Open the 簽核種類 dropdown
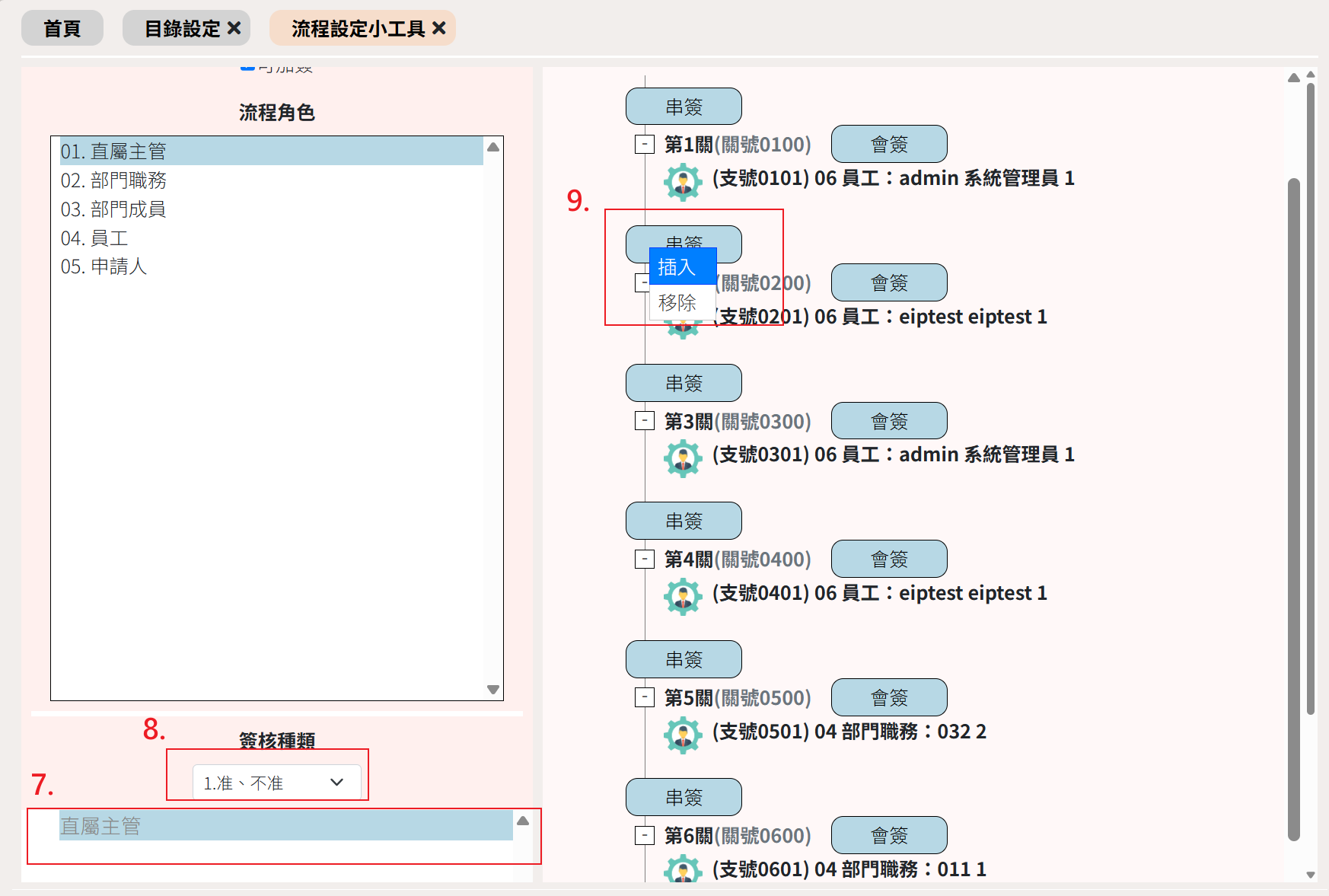Viewport: 1329px width, 896px height. point(276,783)
